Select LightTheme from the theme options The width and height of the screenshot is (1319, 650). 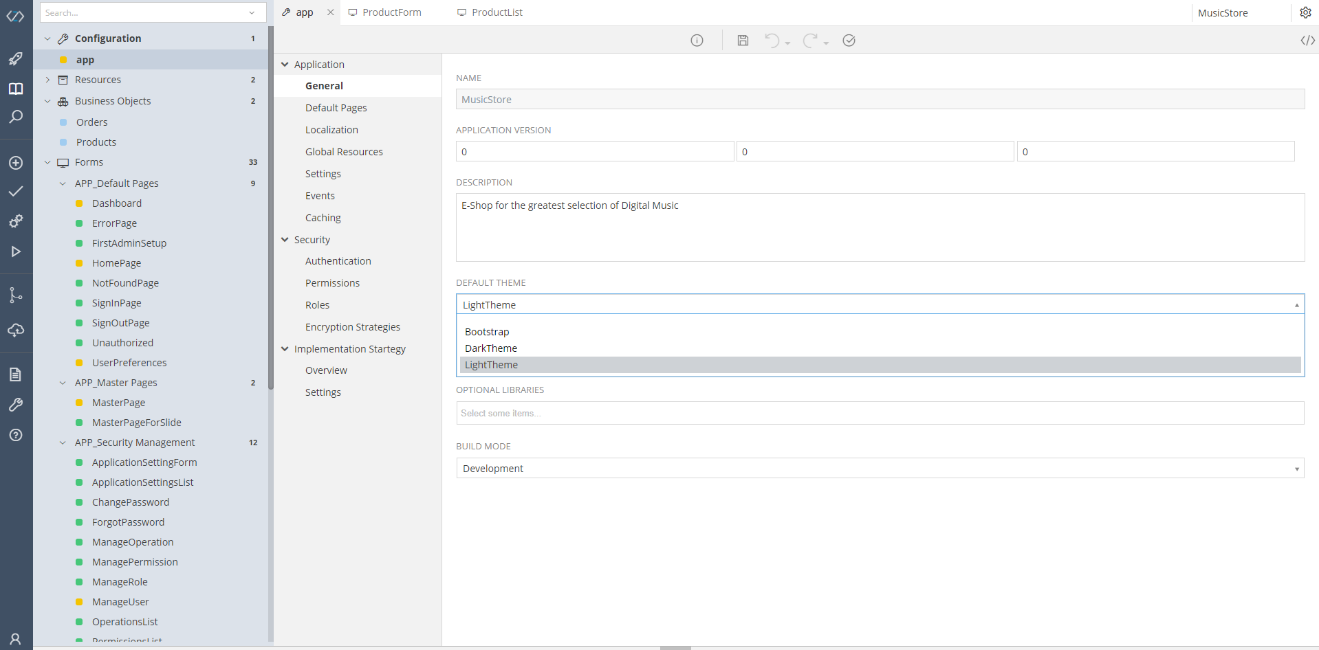tap(880, 364)
